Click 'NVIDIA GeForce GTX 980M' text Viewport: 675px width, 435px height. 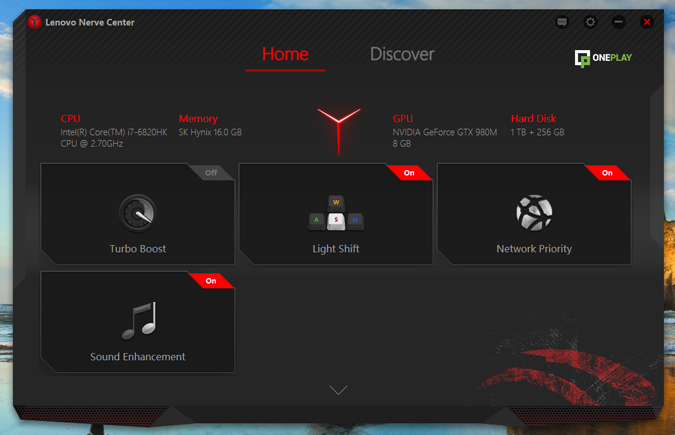[445, 132]
